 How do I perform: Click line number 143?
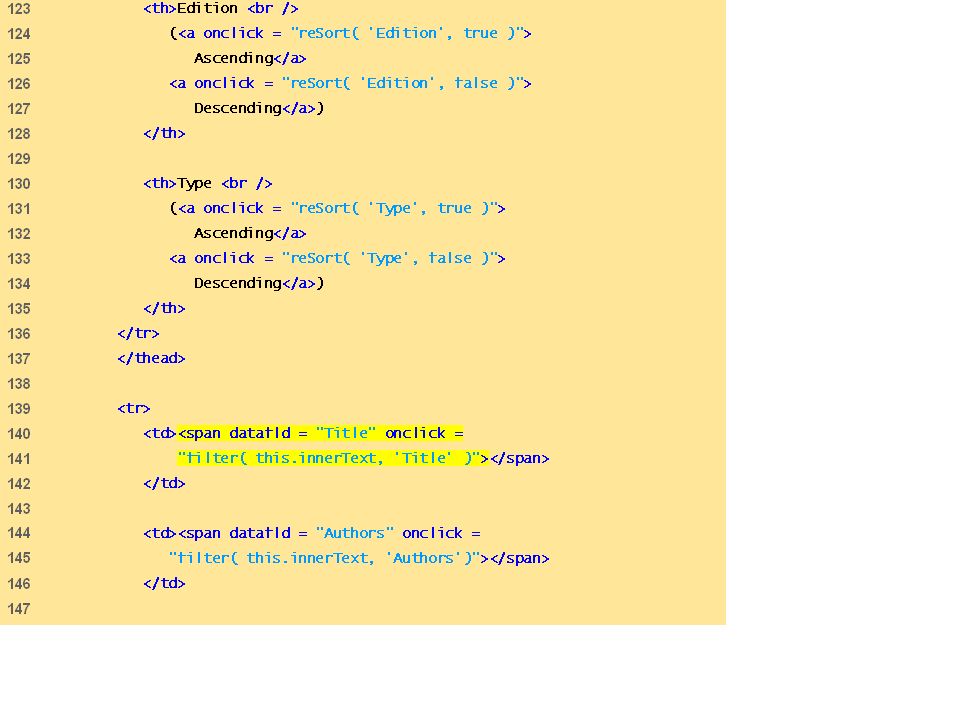tap(18, 509)
